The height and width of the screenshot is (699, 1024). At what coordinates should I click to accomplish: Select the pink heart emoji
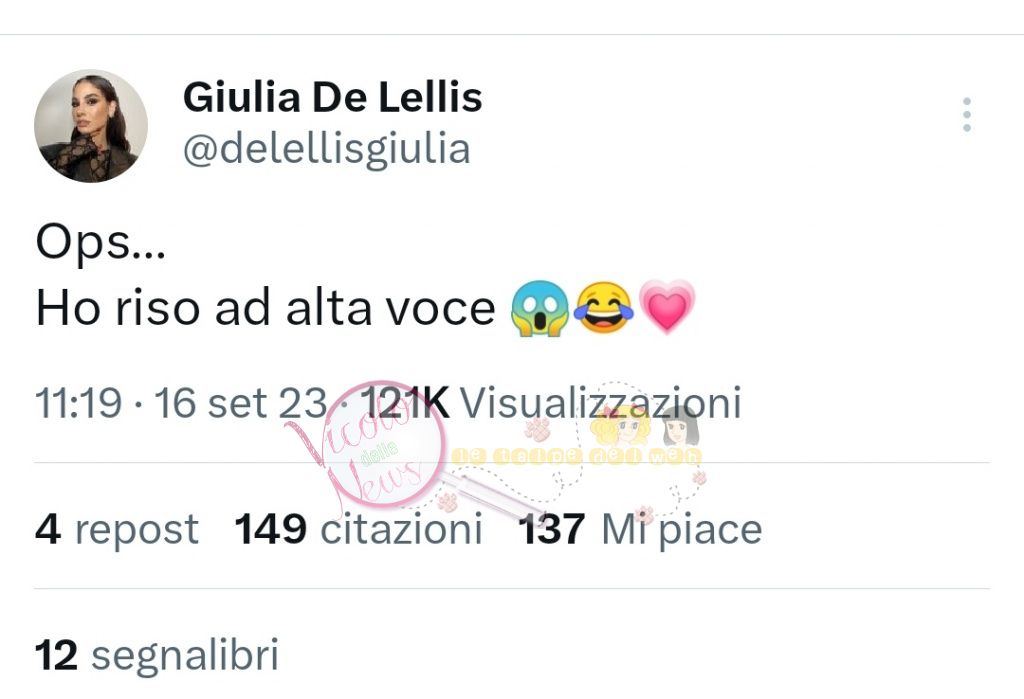(x=667, y=307)
